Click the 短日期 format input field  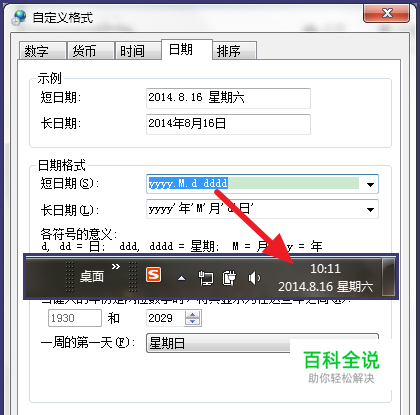254,184
